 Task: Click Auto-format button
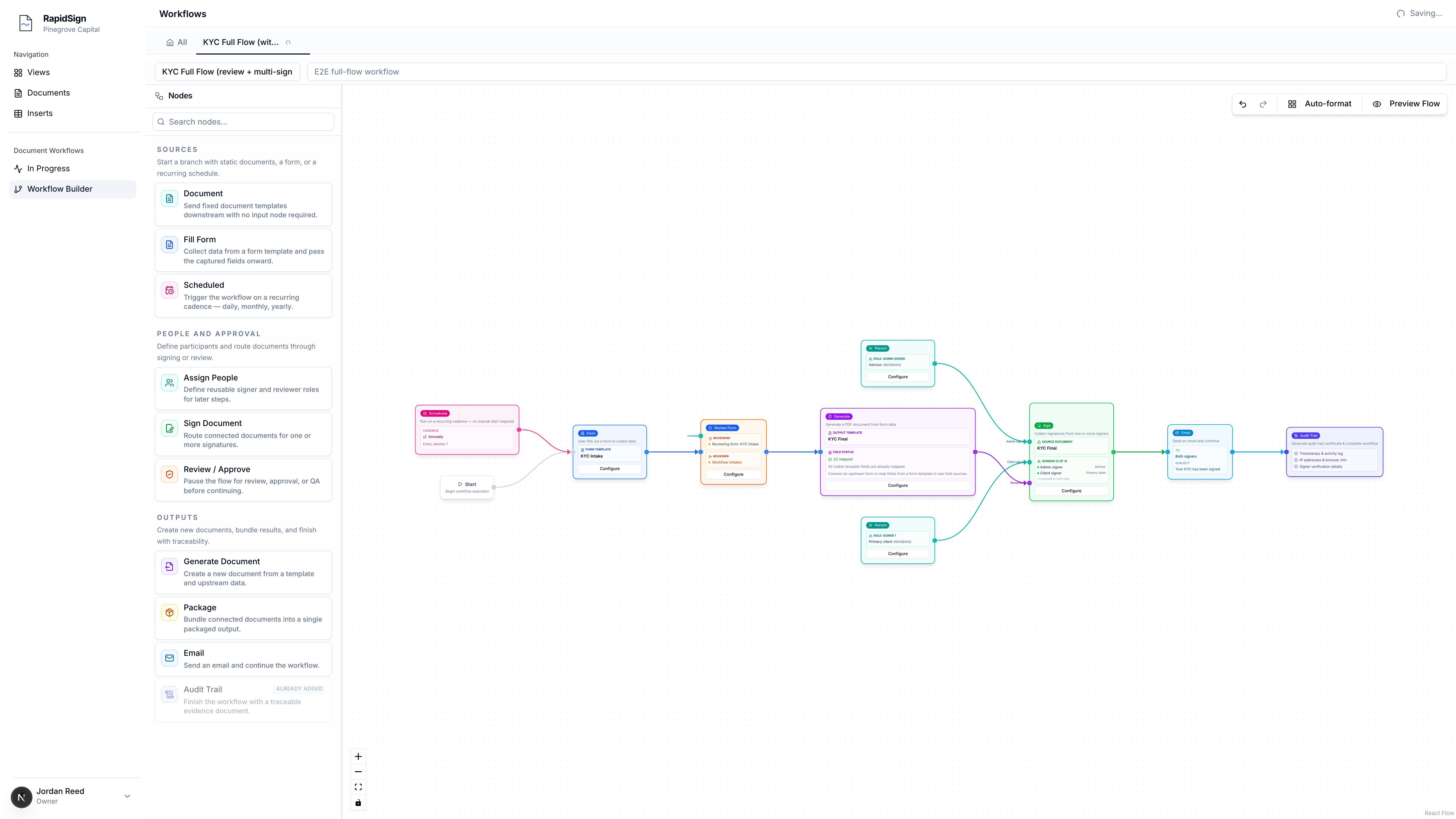click(x=1319, y=104)
